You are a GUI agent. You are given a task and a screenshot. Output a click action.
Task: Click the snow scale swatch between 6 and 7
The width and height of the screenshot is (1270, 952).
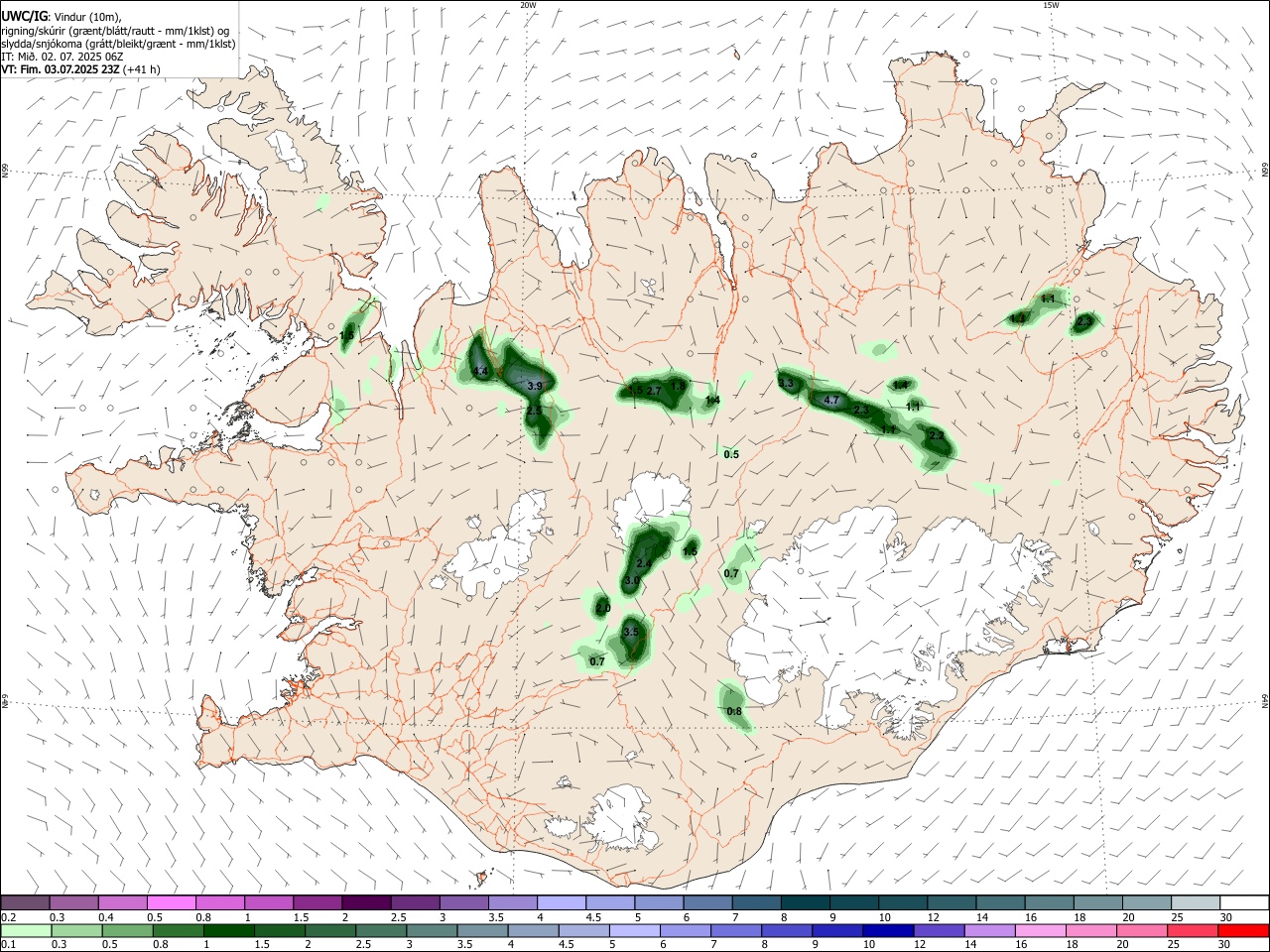(x=707, y=902)
